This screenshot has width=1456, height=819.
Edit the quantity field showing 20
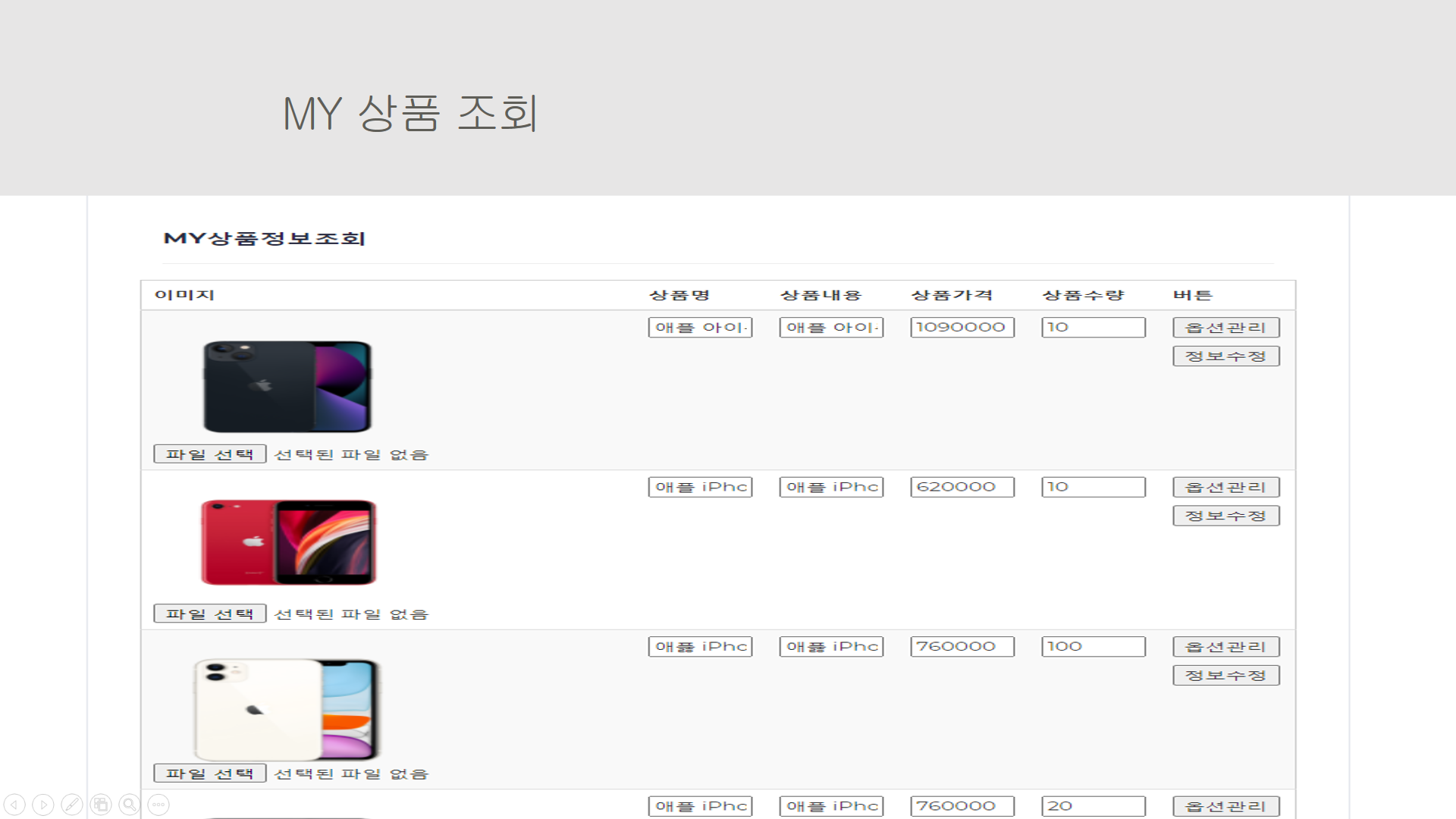pyautogui.click(x=1094, y=806)
